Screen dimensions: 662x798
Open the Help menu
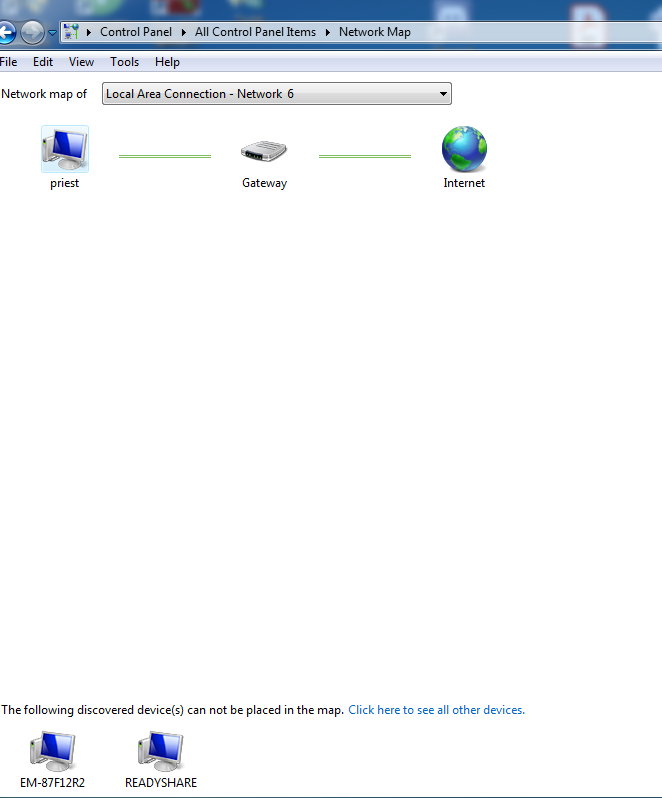tap(167, 62)
